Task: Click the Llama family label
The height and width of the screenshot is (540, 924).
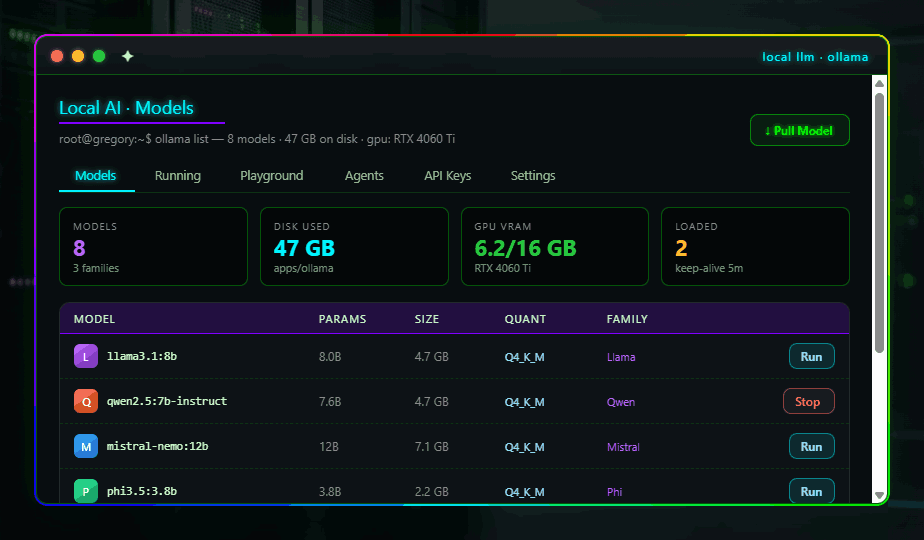Action: [x=621, y=357]
